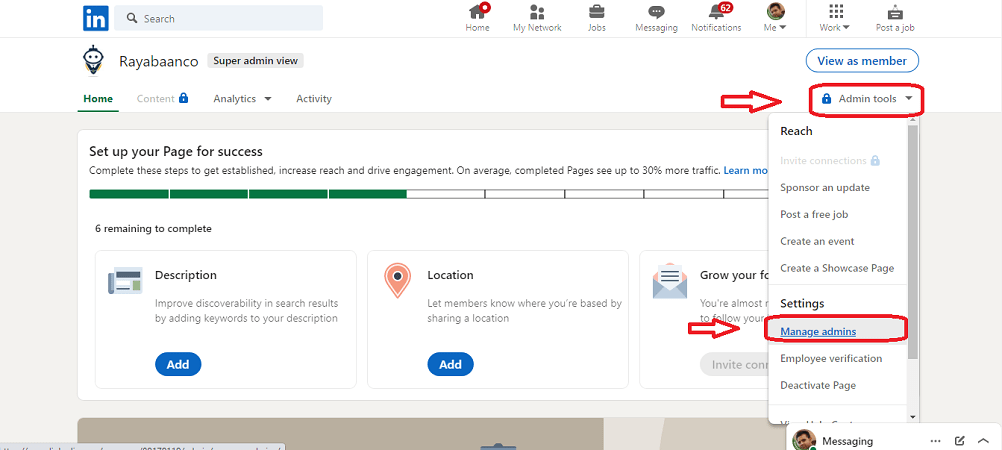
Task: Expand the Analytics dropdown tab
Action: pos(243,98)
